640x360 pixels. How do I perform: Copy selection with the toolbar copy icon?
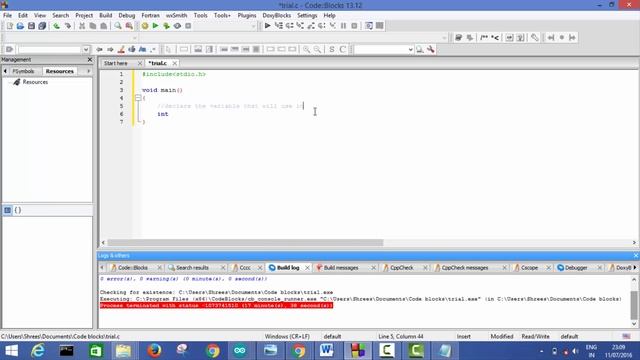93,26
